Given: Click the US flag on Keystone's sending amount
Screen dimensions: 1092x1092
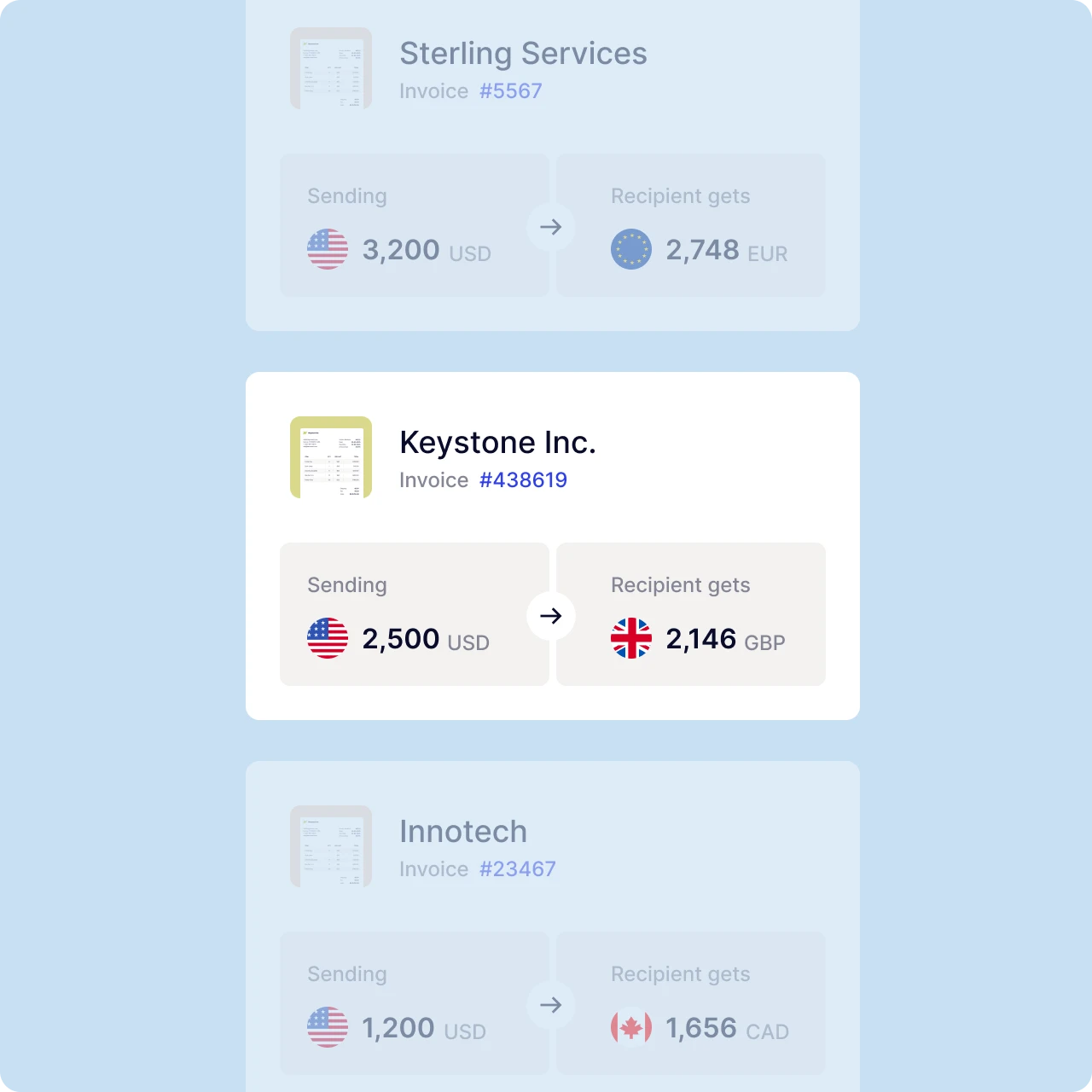Looking at the screenshot, I should 328,638.
